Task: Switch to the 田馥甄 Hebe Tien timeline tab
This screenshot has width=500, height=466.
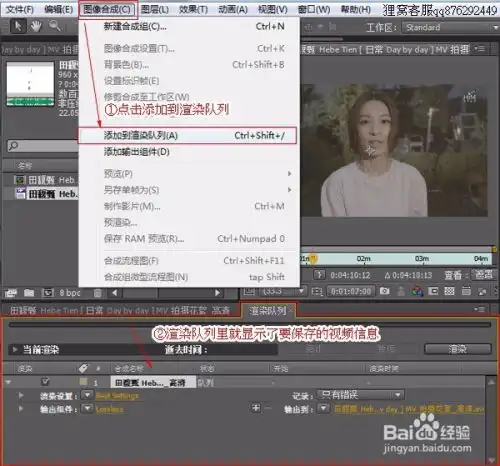Action: coord(119,311)
